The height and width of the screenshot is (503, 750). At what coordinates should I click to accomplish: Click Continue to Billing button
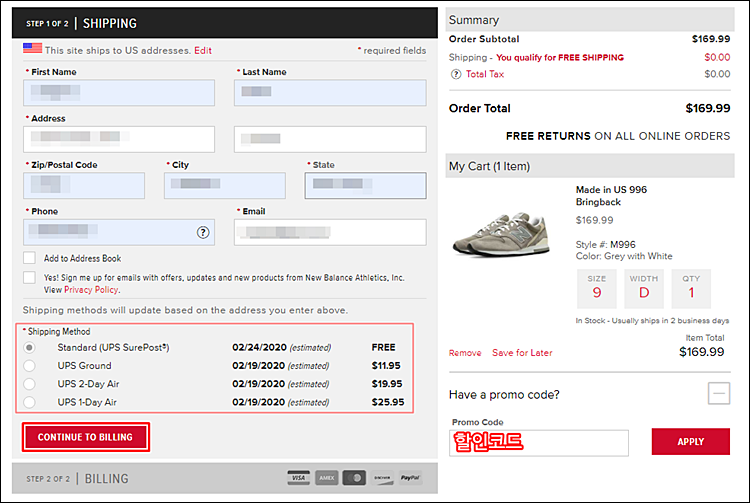(x=86, y=437)
